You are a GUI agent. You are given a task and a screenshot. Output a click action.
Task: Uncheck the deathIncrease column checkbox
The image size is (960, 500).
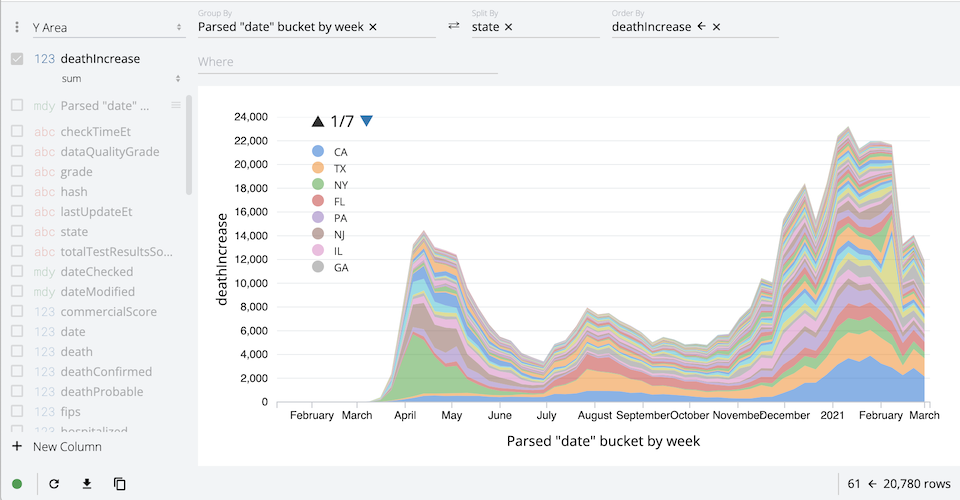click(17, 59)
